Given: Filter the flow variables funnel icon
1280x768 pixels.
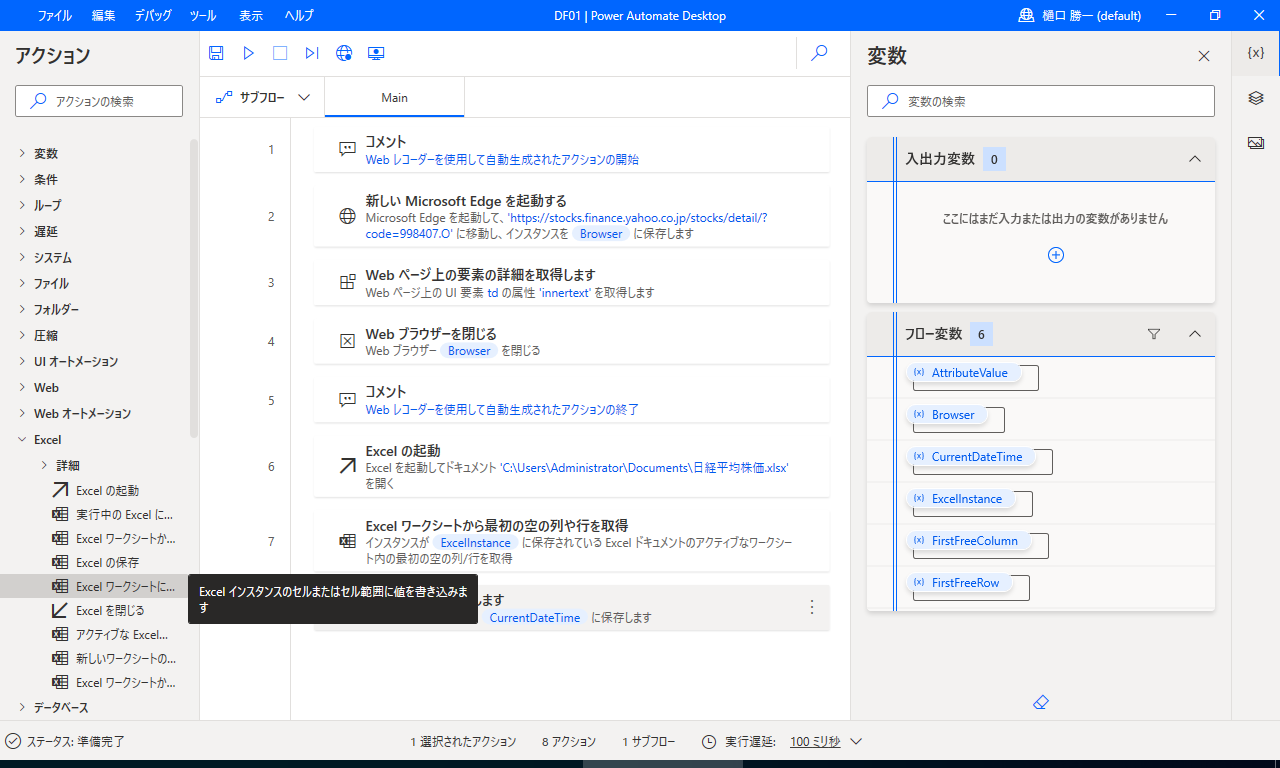Looking at the screenshot, I should pyautogui.click(x=1154, y=334).
